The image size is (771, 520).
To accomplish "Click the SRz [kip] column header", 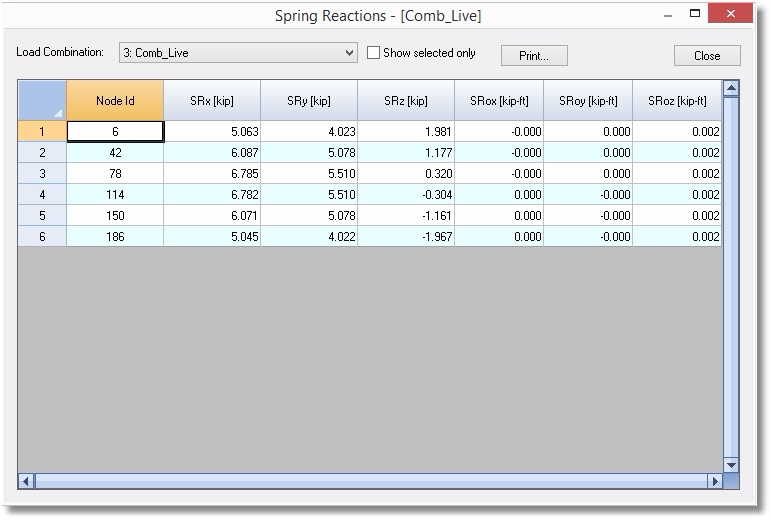I will click(406, 100).
